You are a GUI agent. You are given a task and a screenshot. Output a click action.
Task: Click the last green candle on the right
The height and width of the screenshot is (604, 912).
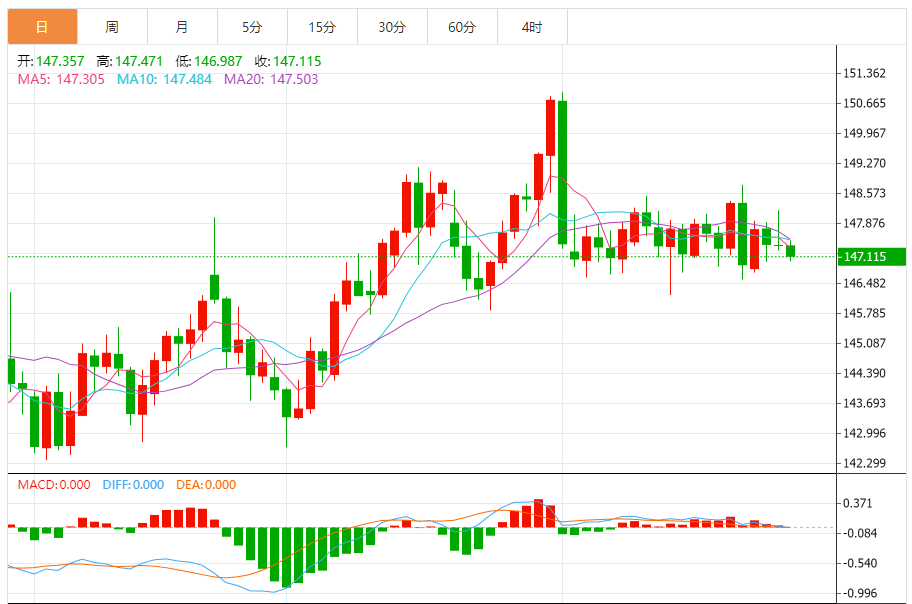coord(790,251)
